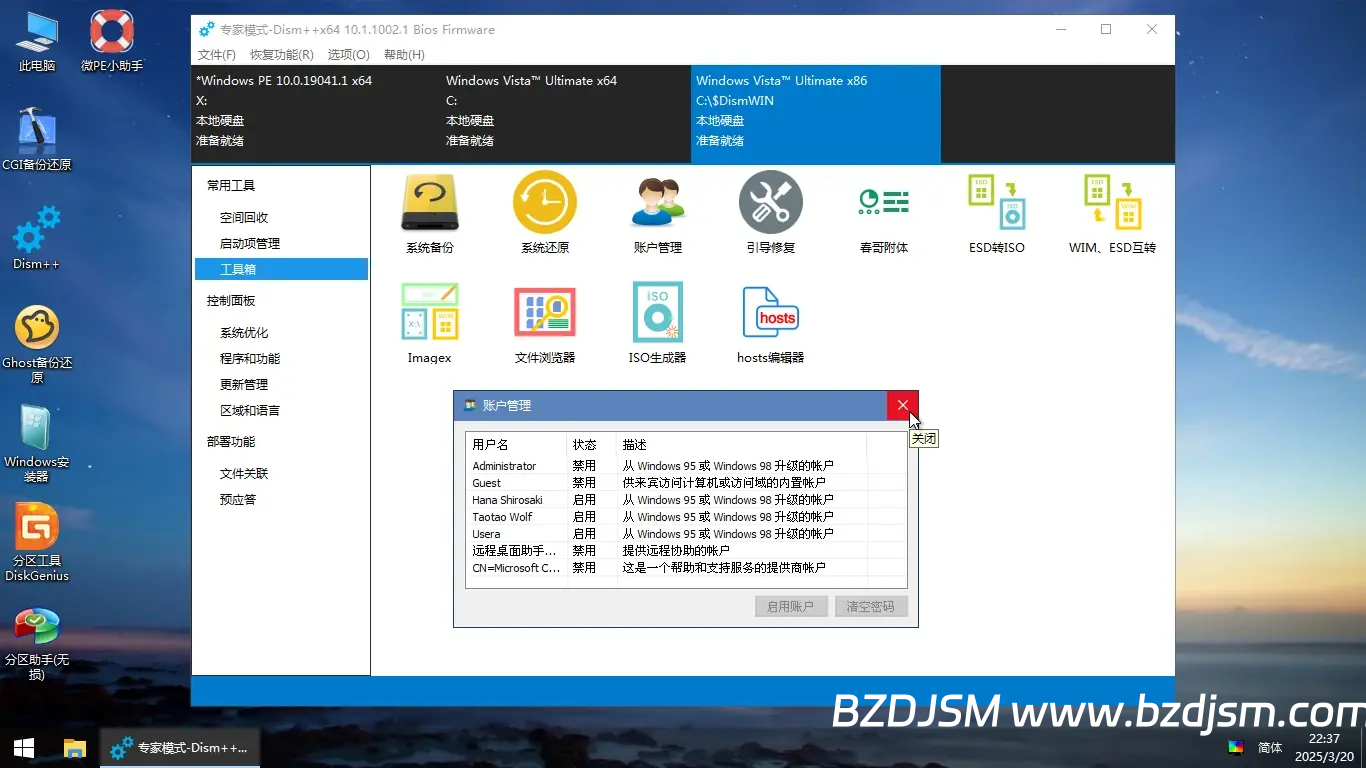Launch the Imagex tool

pos(429,323)
